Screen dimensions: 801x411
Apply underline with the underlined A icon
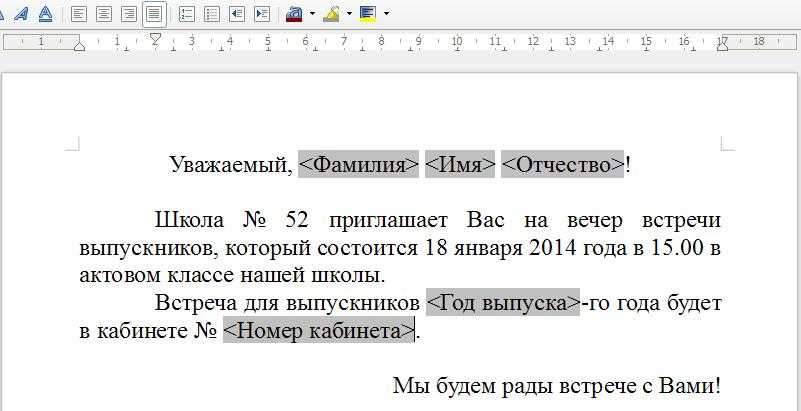click(46, 14)
